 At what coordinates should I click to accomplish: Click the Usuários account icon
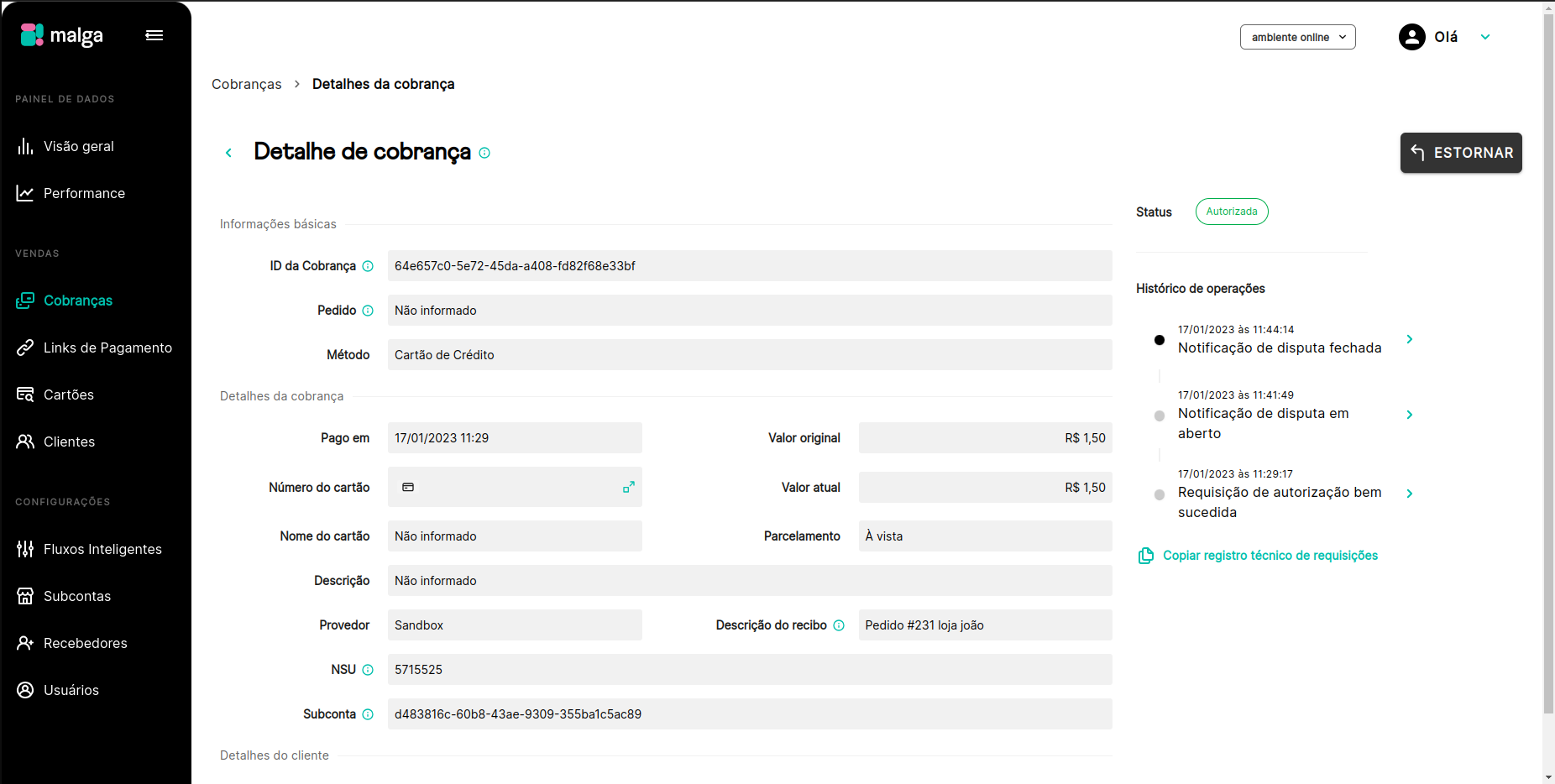click(x=25, y=690)
